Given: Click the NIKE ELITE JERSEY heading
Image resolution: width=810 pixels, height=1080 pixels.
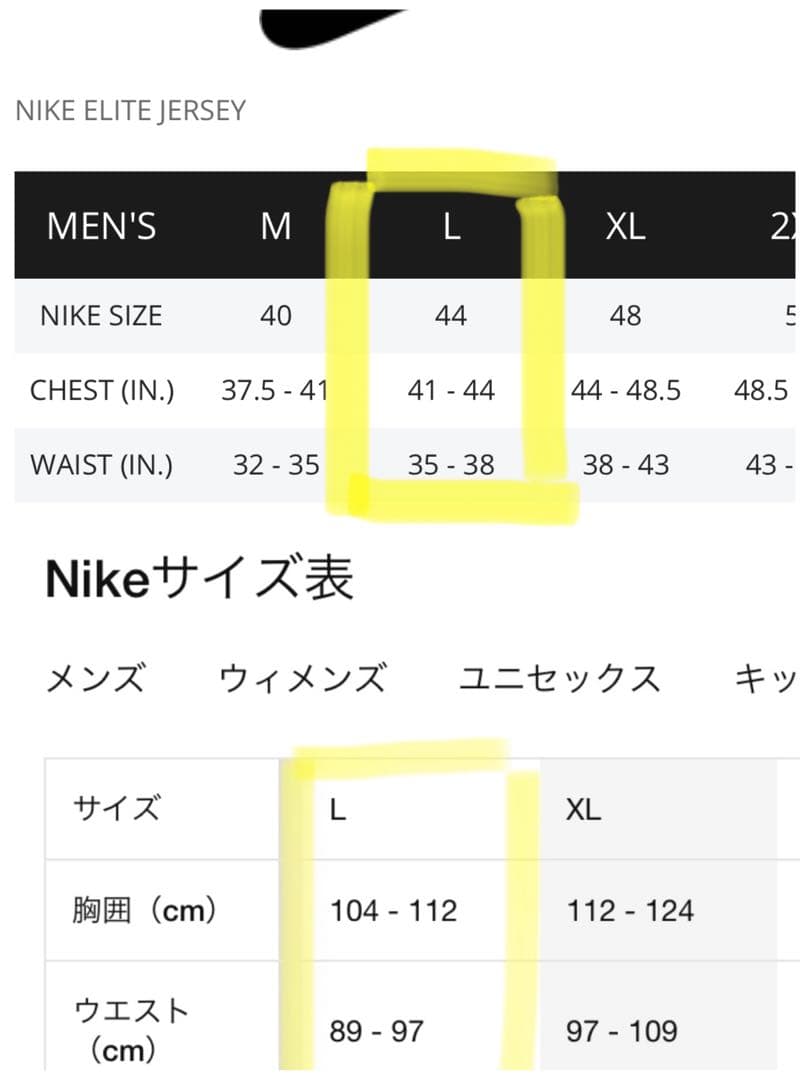Looking at the screenshot, I should tap(128, 112).
